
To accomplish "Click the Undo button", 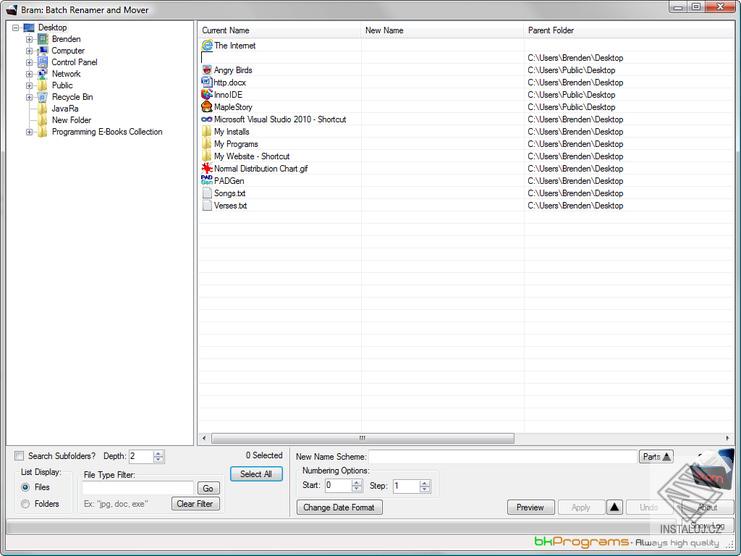I will coord(649,507).
